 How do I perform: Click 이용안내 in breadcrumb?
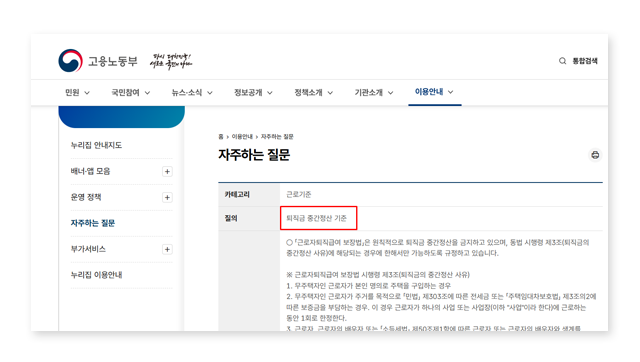(242, 137)
